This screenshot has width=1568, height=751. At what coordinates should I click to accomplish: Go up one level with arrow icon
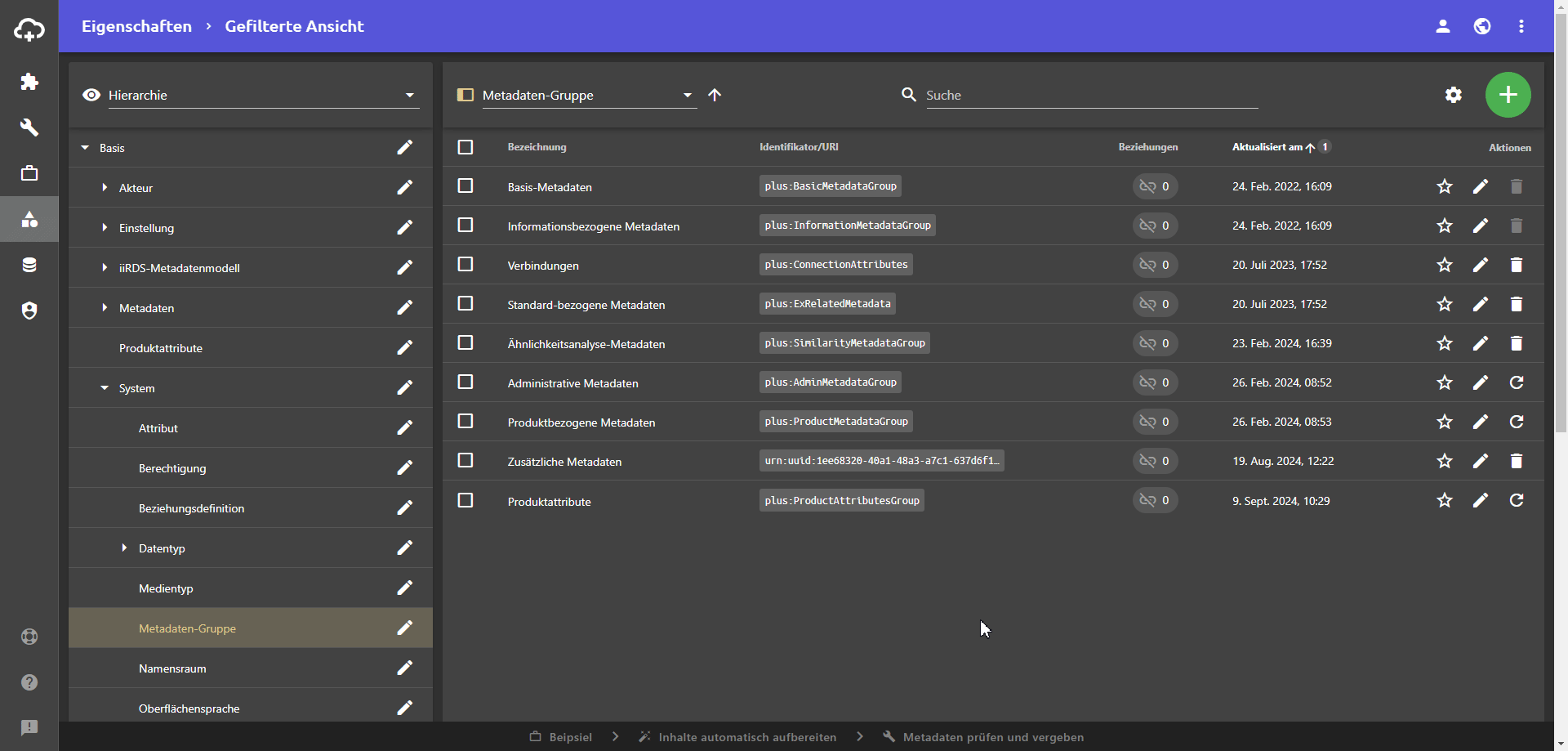715,95
